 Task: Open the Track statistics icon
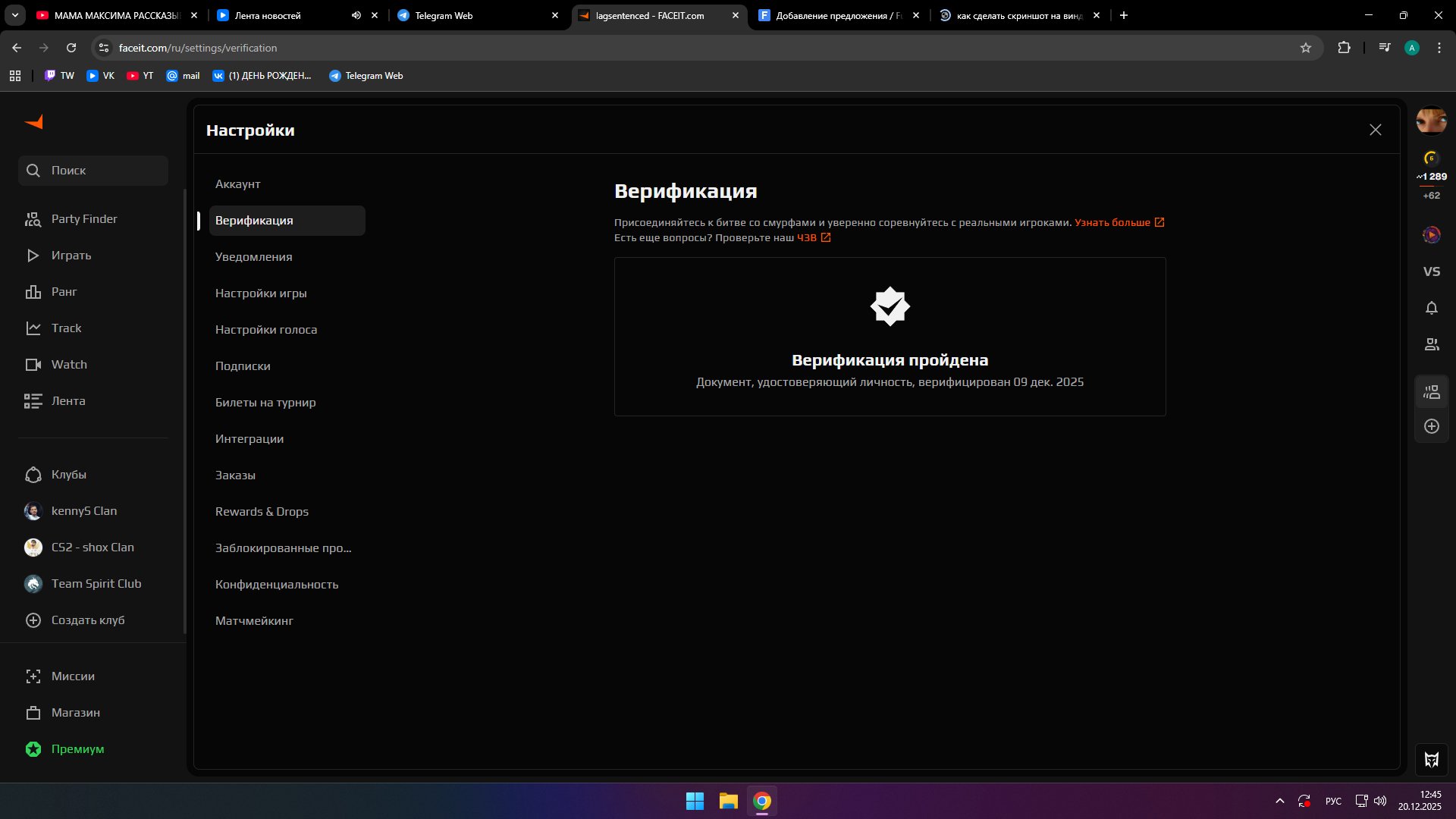click(x=33, y=328)
